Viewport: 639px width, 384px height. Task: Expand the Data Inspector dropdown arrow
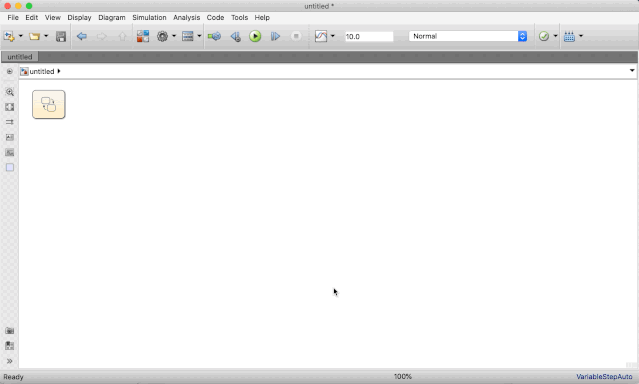point(333,36)
